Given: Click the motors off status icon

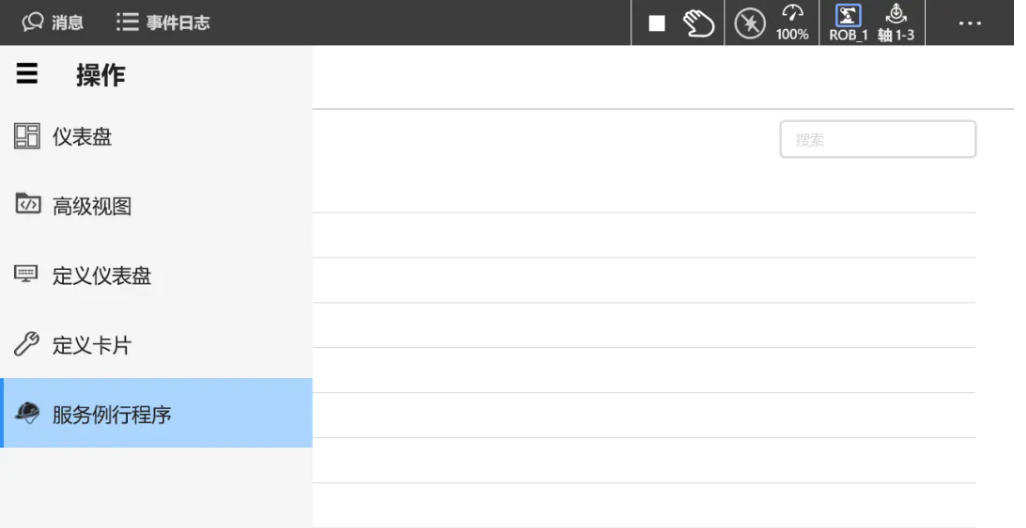Looking at the screenshot, I should 749,23.
